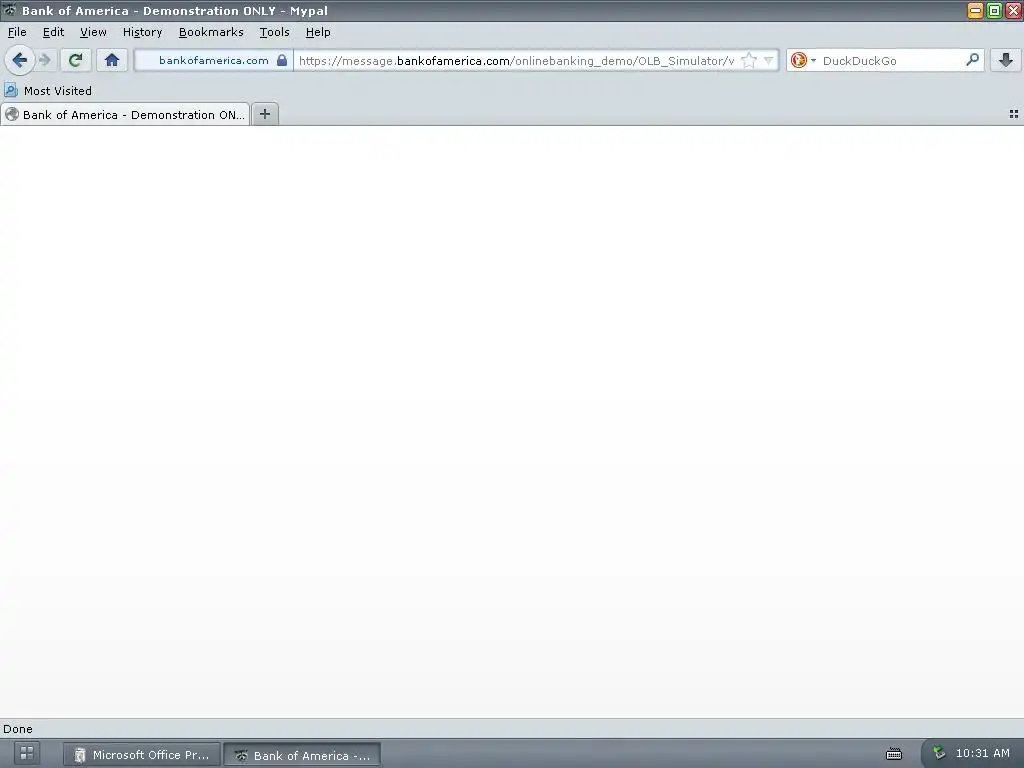This screenshot has width=1024, height=768.
Task: Reload the page with the refresh icon
Action: point(75,61)
